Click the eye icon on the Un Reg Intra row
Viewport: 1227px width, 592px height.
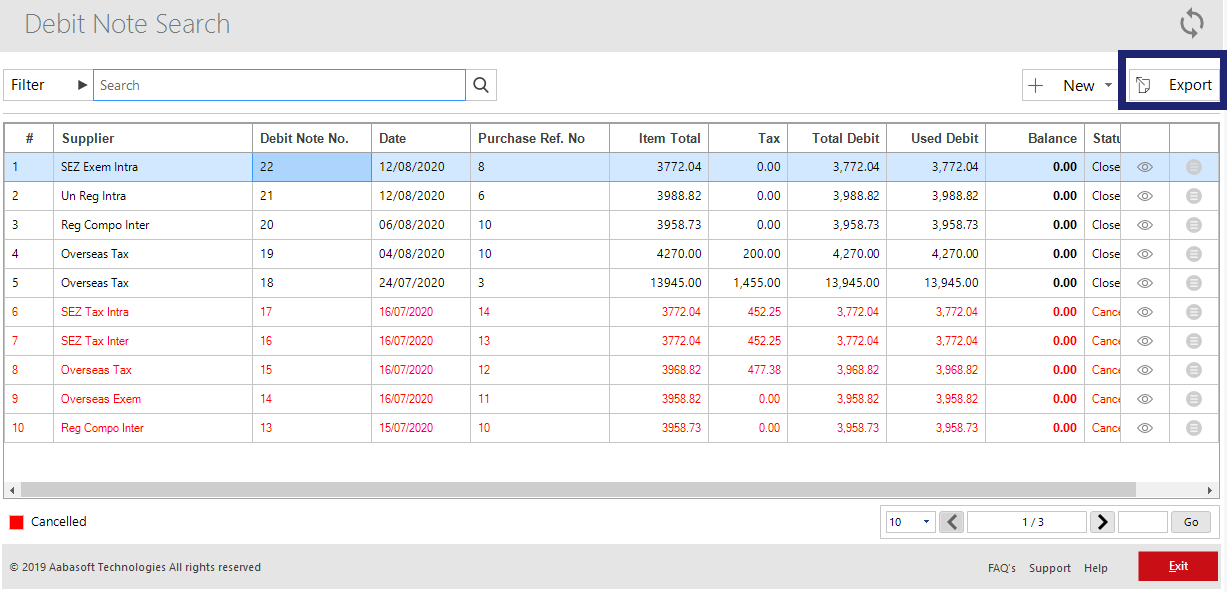click(x=1144, y=196)
